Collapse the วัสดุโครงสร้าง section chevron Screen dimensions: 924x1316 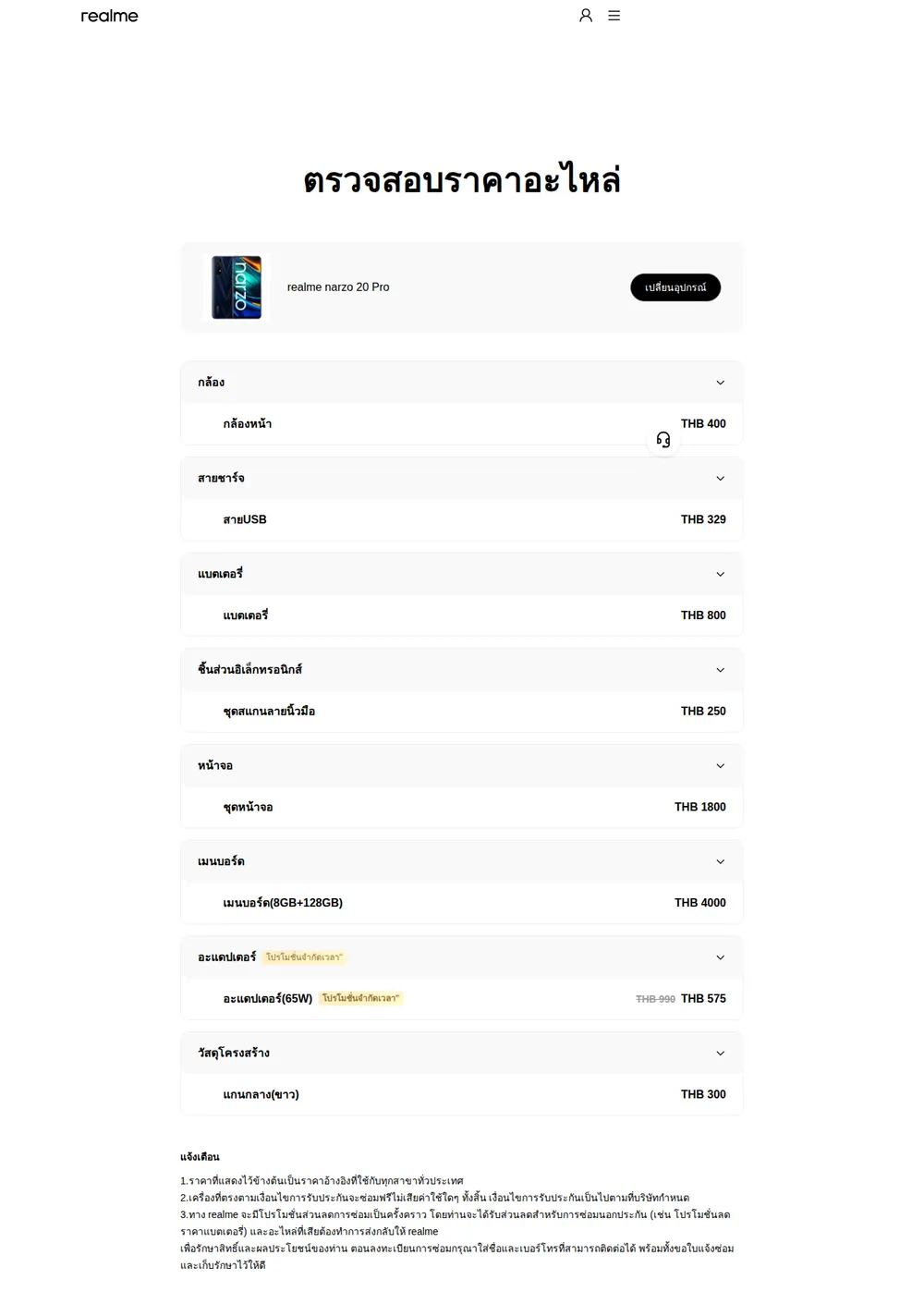[721, 1054]
